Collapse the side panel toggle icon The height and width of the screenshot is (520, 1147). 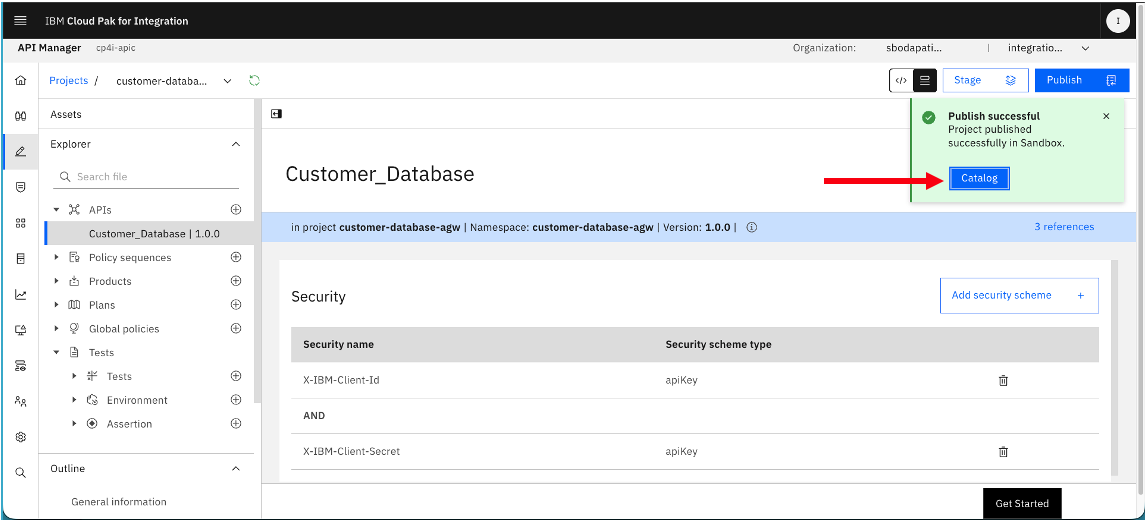(x=277, y=114)
